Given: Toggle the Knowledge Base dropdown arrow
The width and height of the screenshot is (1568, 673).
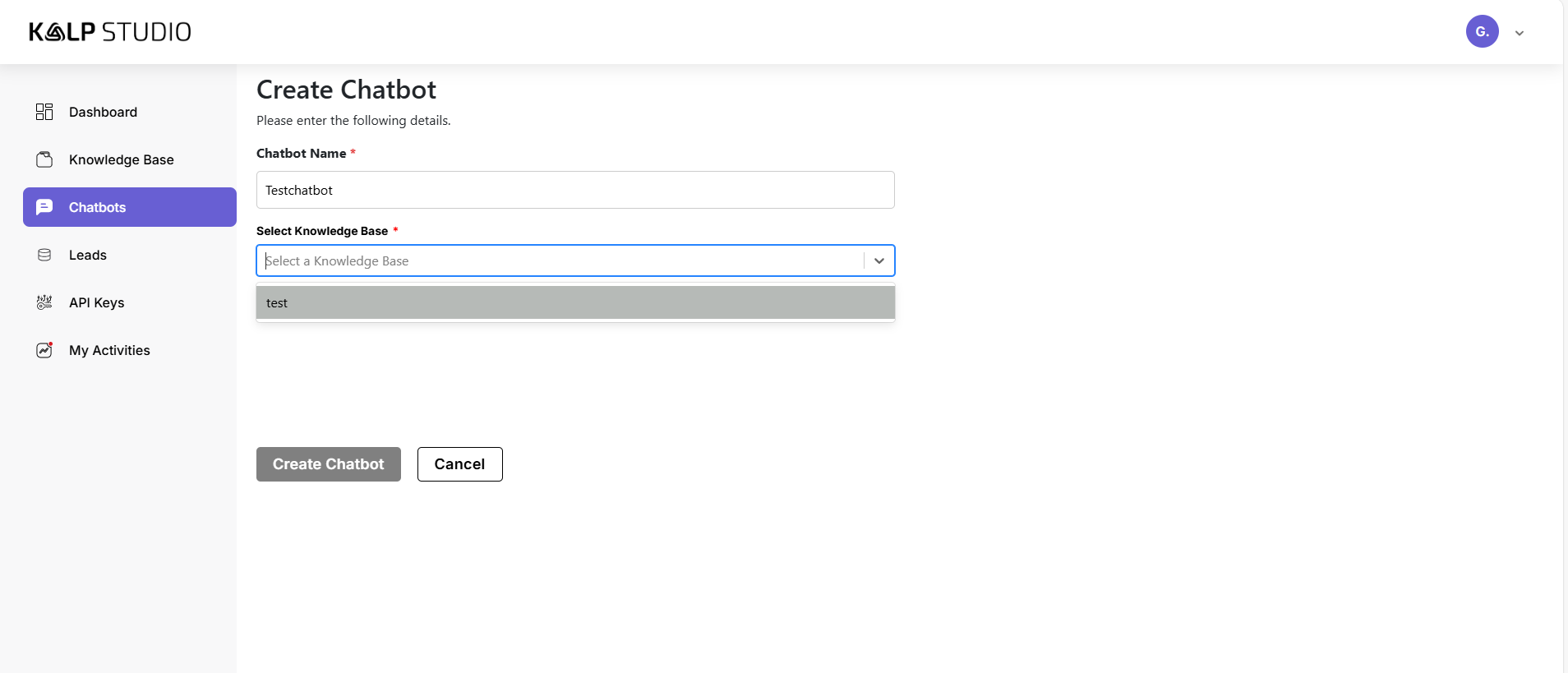Looking at the screenshot, I should [x=879, y=260].
